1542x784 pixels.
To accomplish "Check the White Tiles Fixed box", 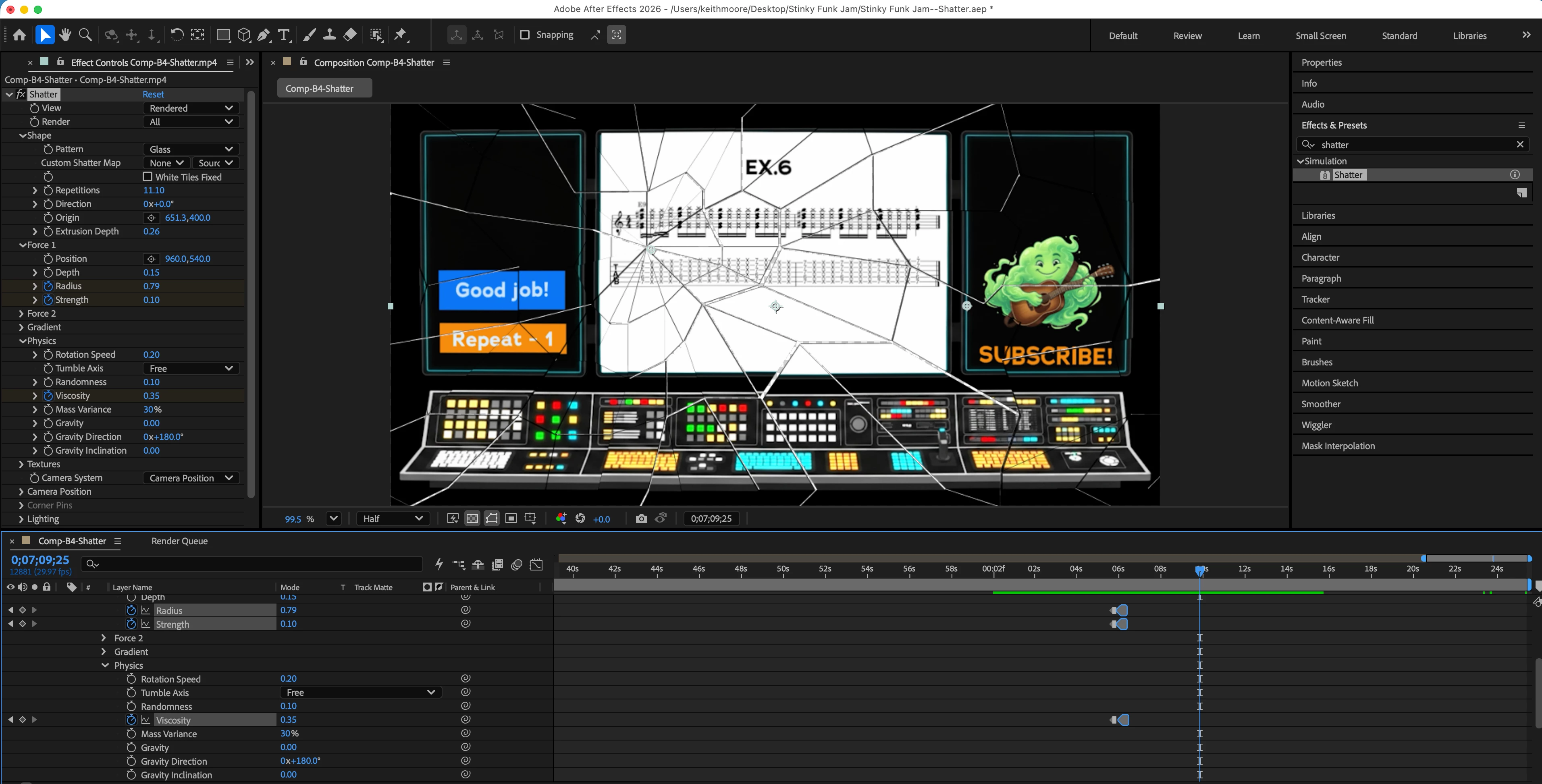I will pyautogui.click(x=147, y=176).
